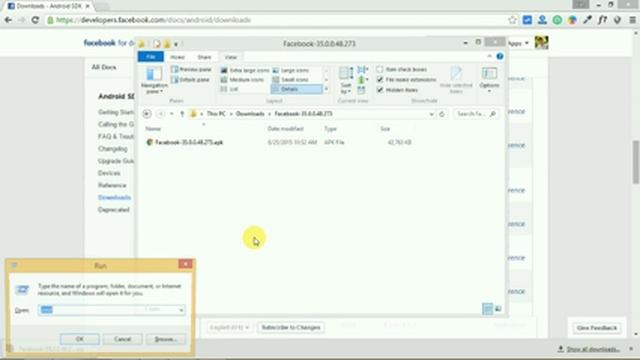Open the English (US) language dropdown

(229, 327)
